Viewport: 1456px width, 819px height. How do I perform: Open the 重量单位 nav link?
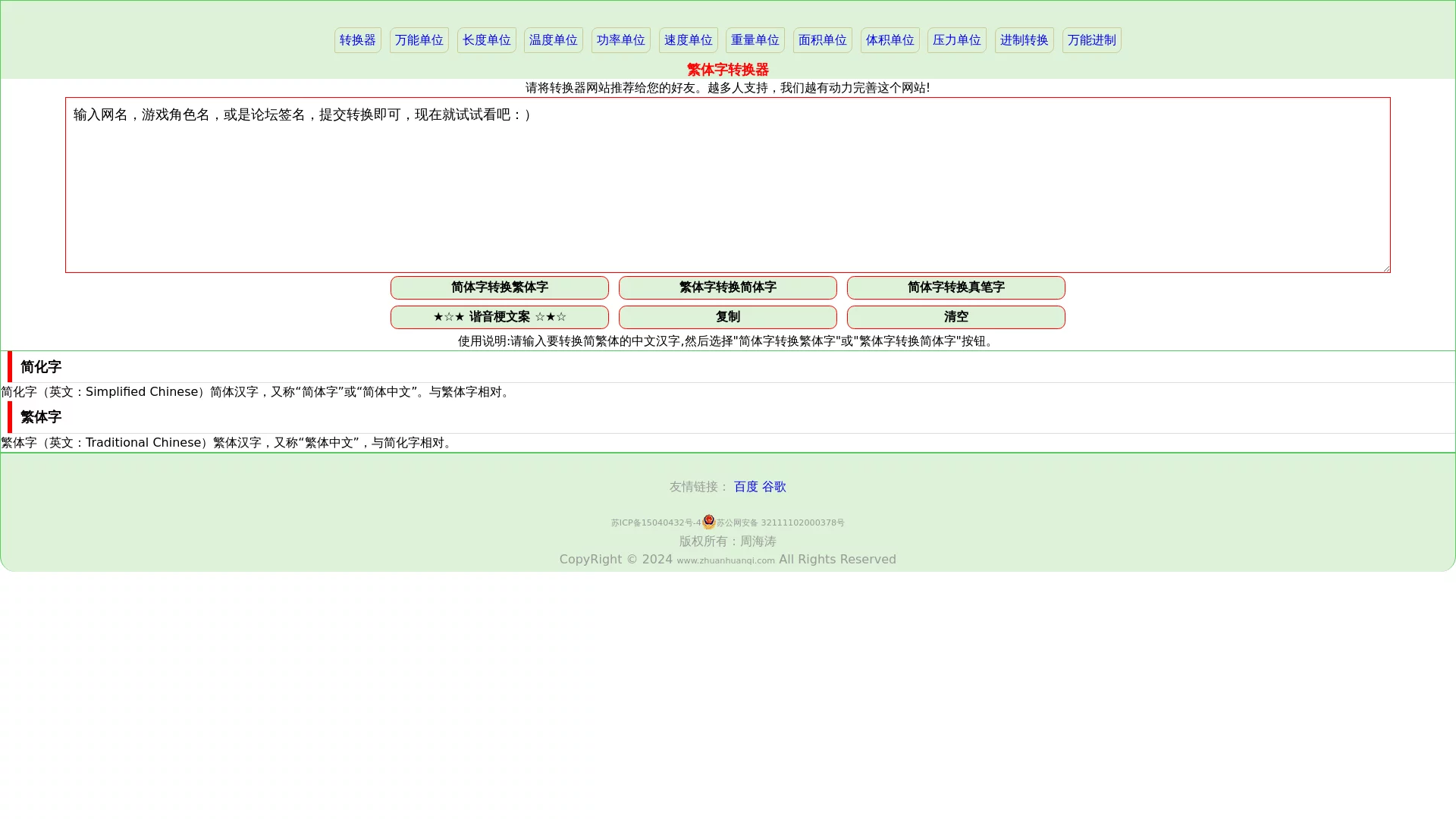[755, 40]
